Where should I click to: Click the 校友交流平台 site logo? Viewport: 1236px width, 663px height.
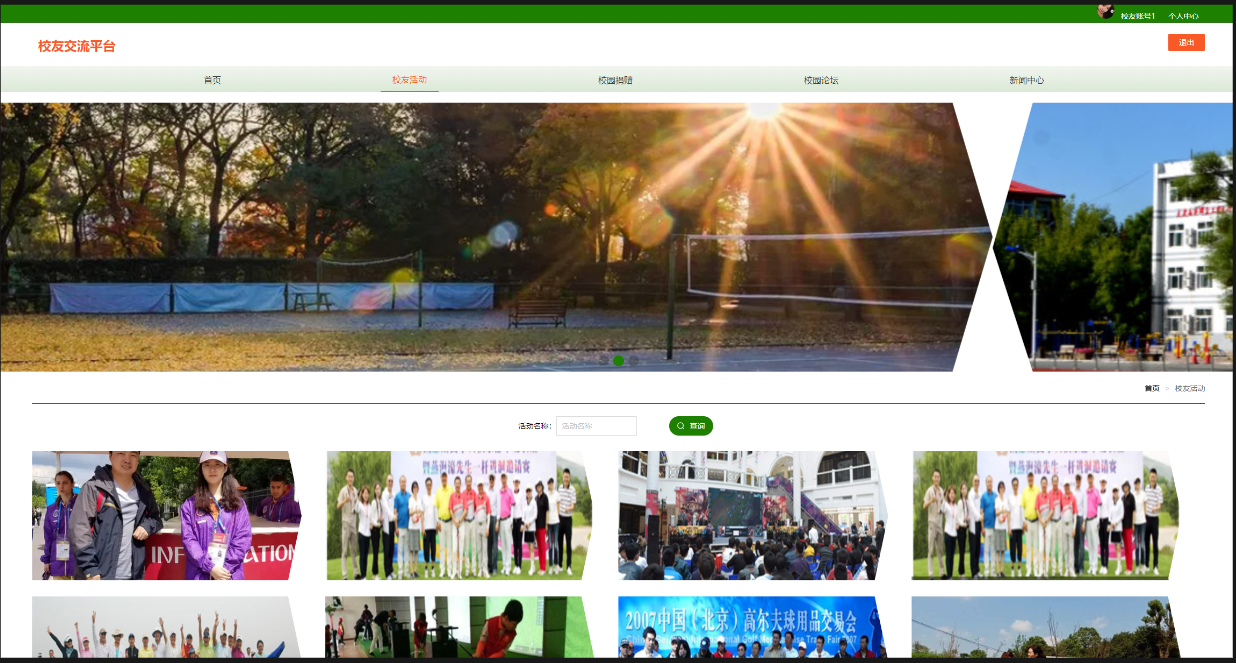[x=77, y=46]
